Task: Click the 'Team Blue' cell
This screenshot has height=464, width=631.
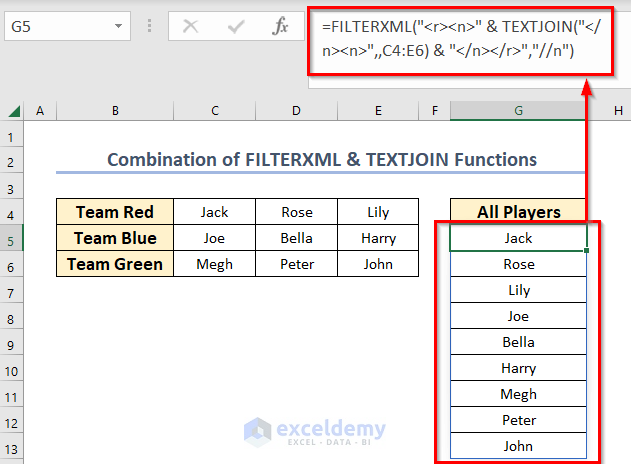Action: (115, 238)
